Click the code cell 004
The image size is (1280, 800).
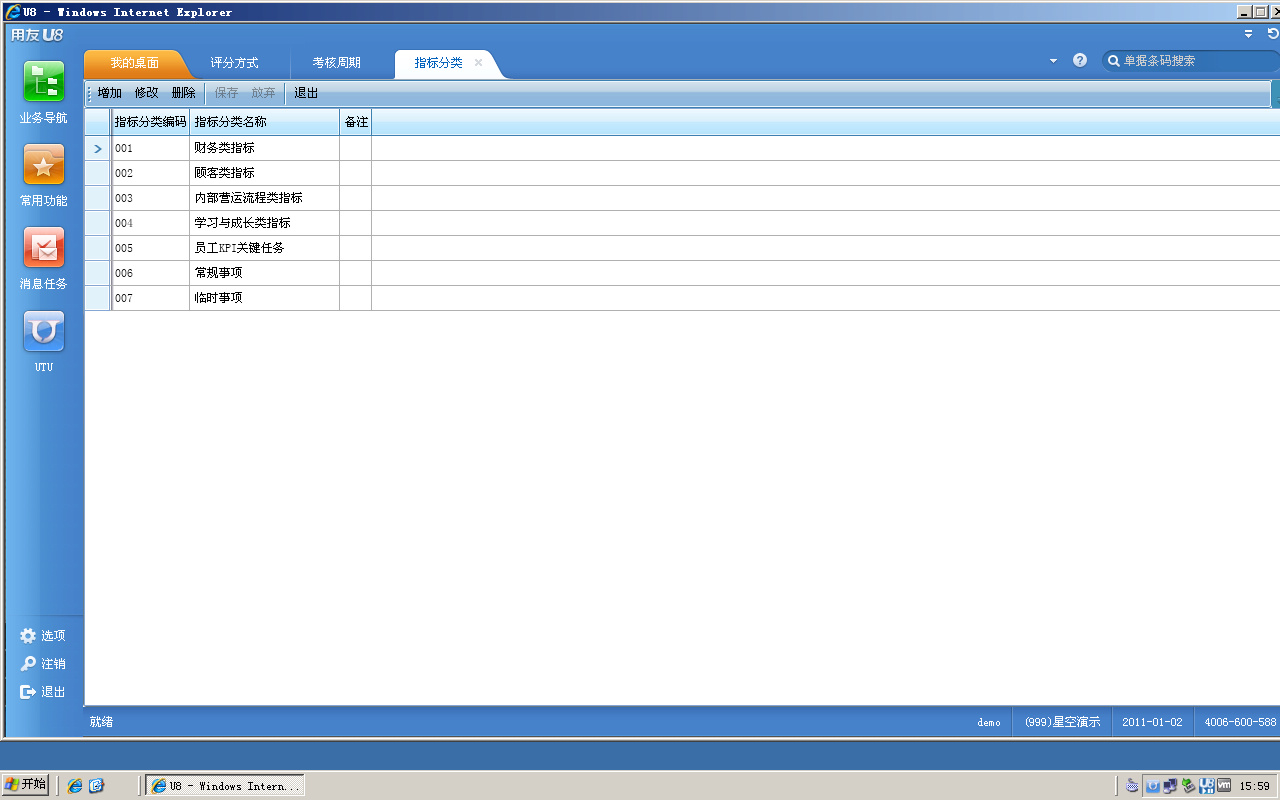click(150, 223)
